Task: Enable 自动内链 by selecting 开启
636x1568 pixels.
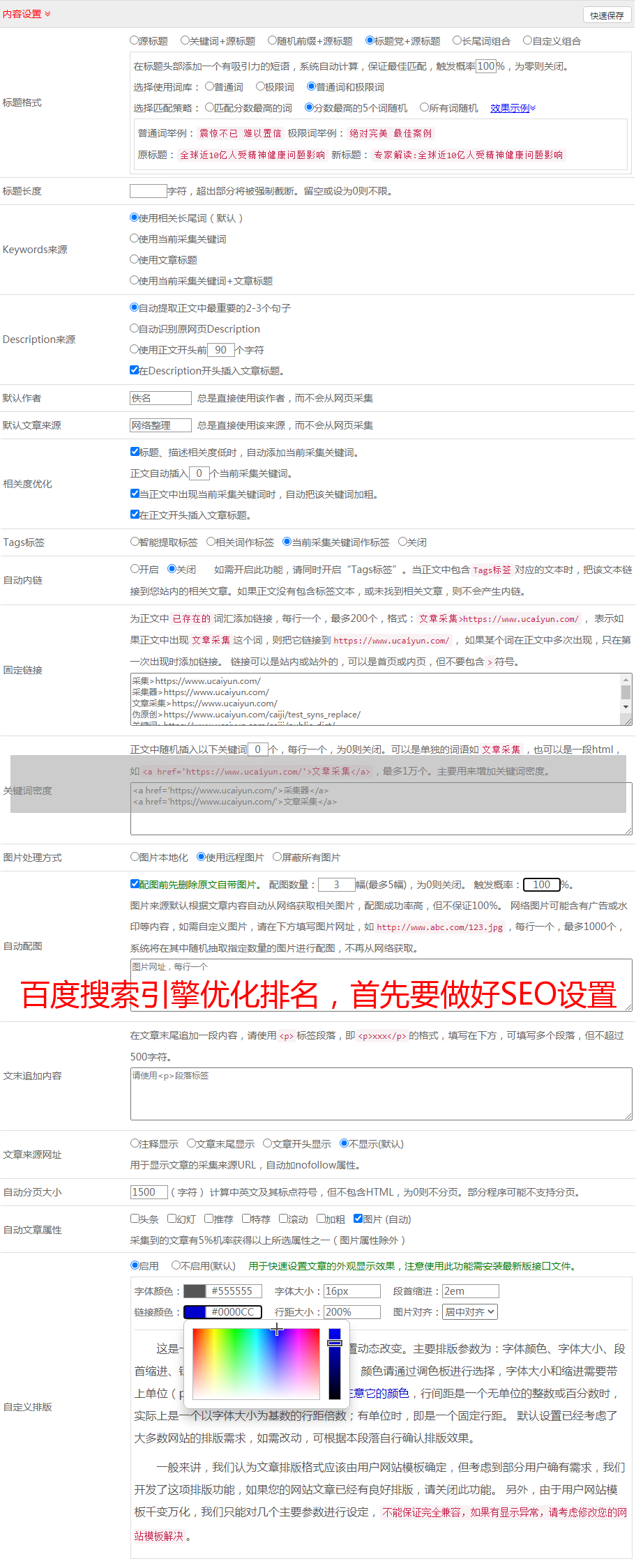Action: click(135, 569)
